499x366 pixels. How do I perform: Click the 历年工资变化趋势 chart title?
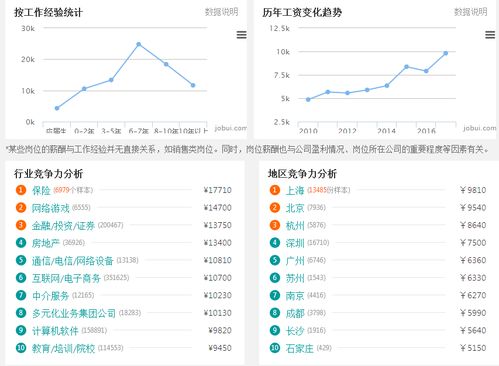(x=302, y=12)
